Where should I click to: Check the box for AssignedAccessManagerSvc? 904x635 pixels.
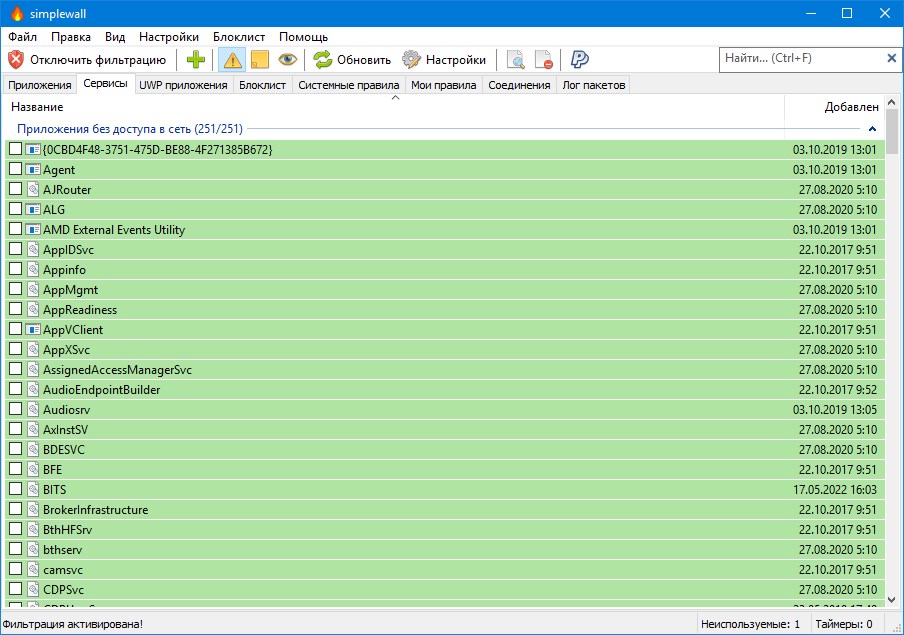tap(16, 369)
